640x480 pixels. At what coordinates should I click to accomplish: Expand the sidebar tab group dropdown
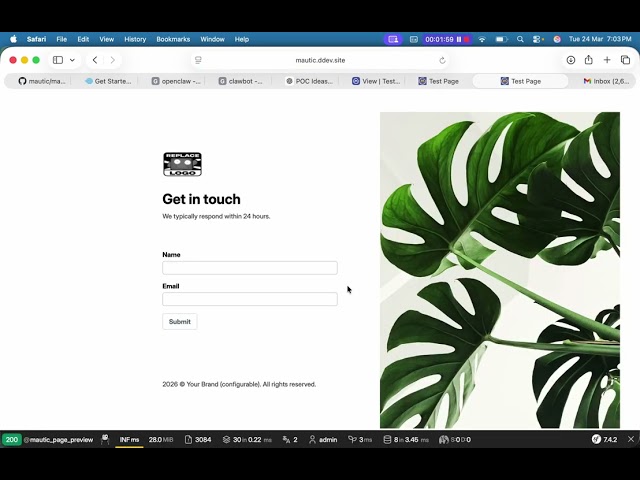72,60
